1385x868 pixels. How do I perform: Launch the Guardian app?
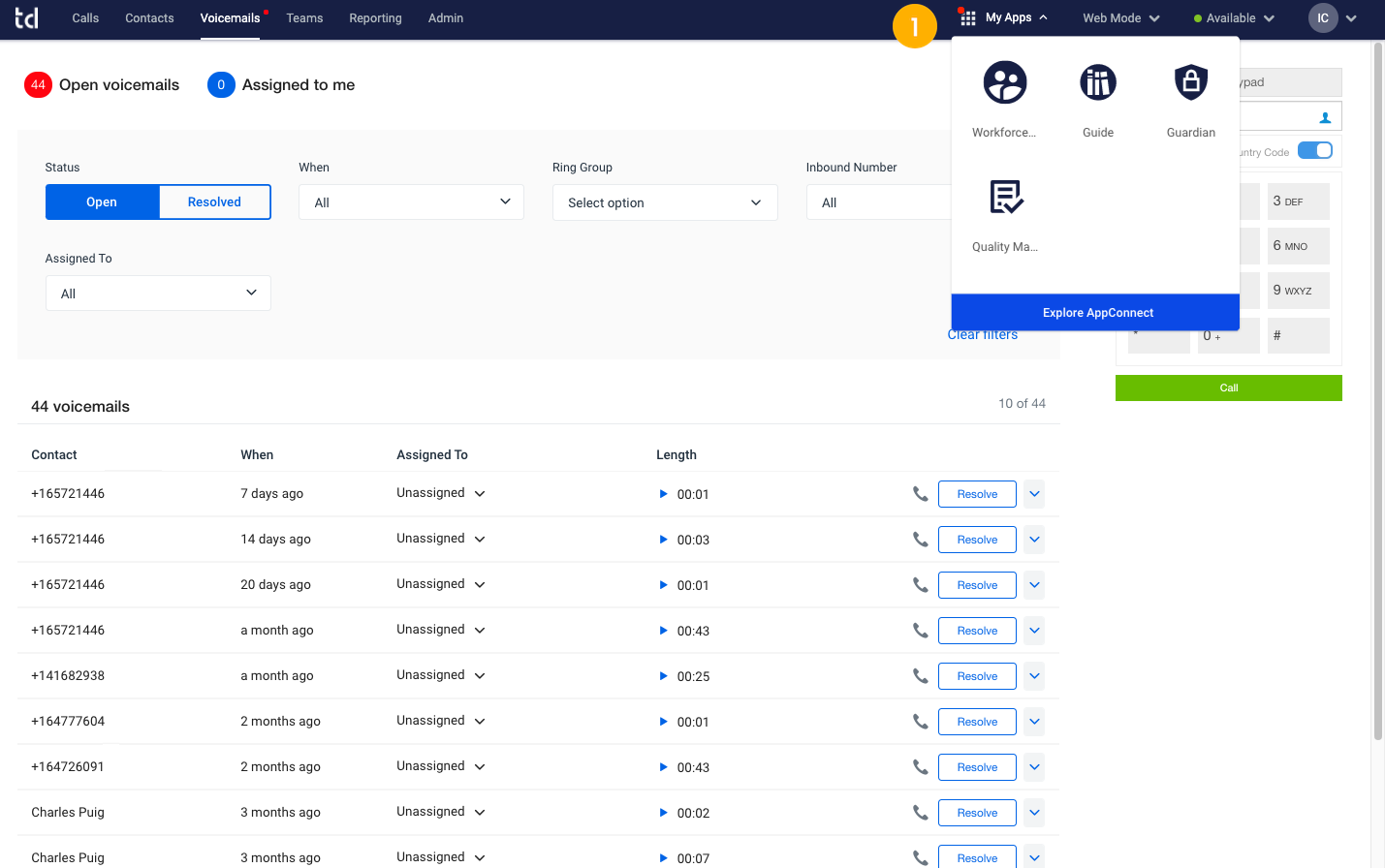coord(1191,82)
